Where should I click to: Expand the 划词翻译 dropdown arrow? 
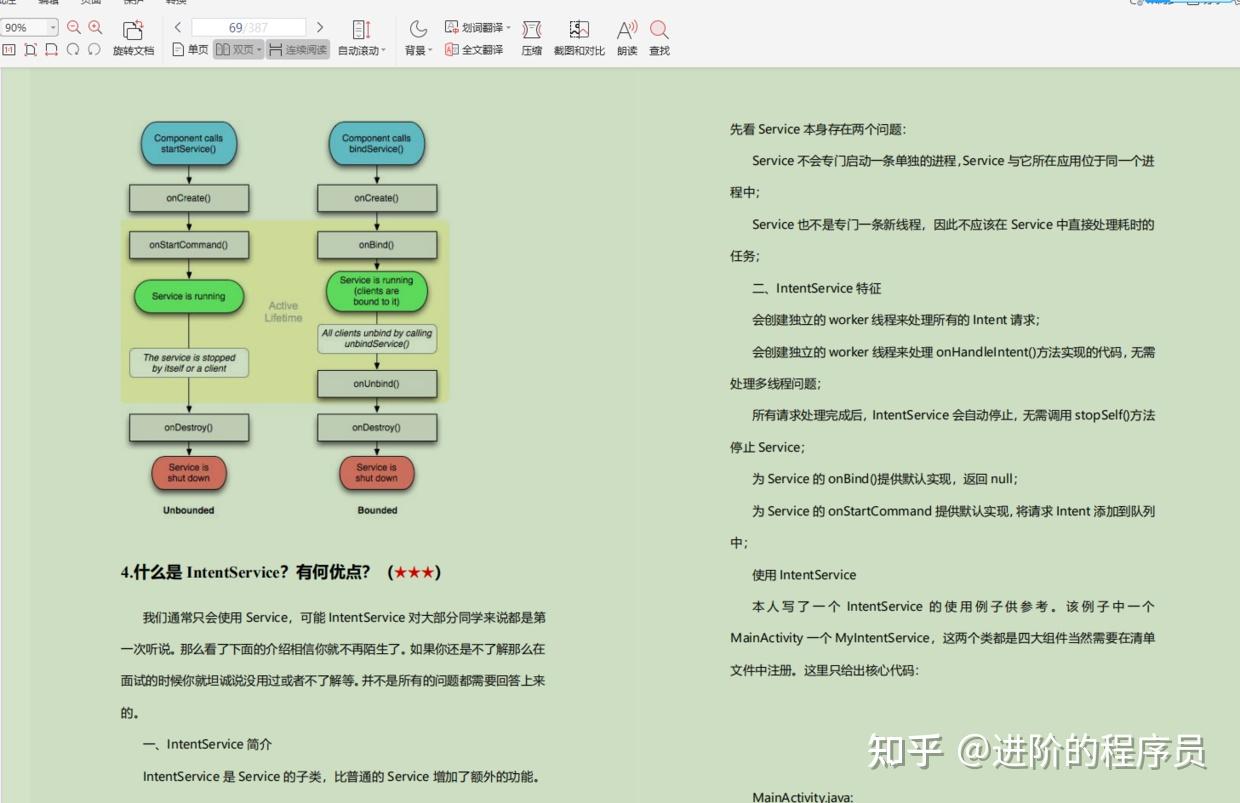[508, 28]
